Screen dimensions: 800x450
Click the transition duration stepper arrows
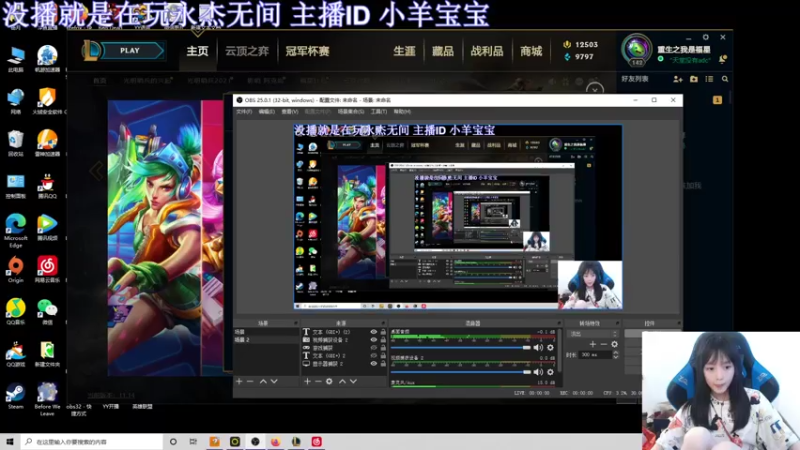click(x=615, y=355)
